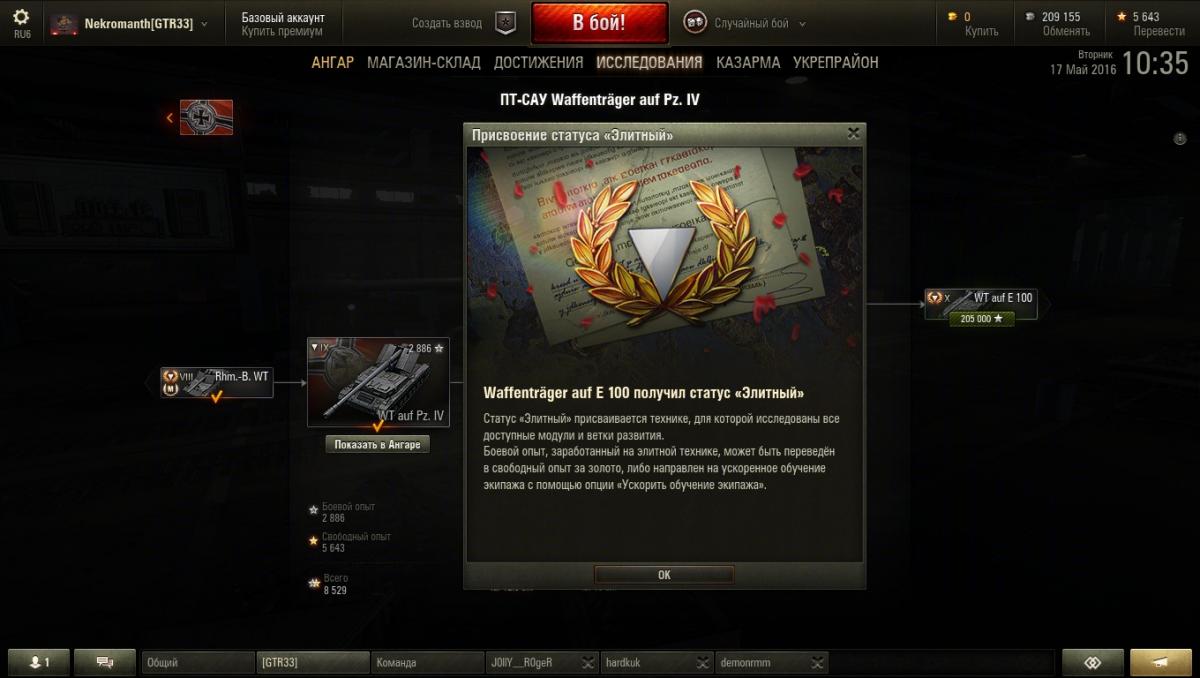Close the hardkuk chat tab
Screen dimensions: 1200x678
click(x=704, y=662)
